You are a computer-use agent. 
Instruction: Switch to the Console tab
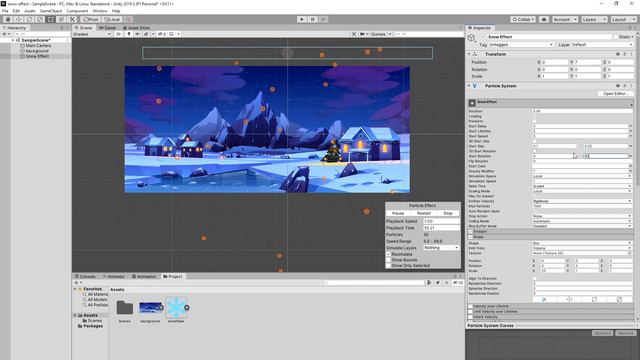tap(85, 276)
